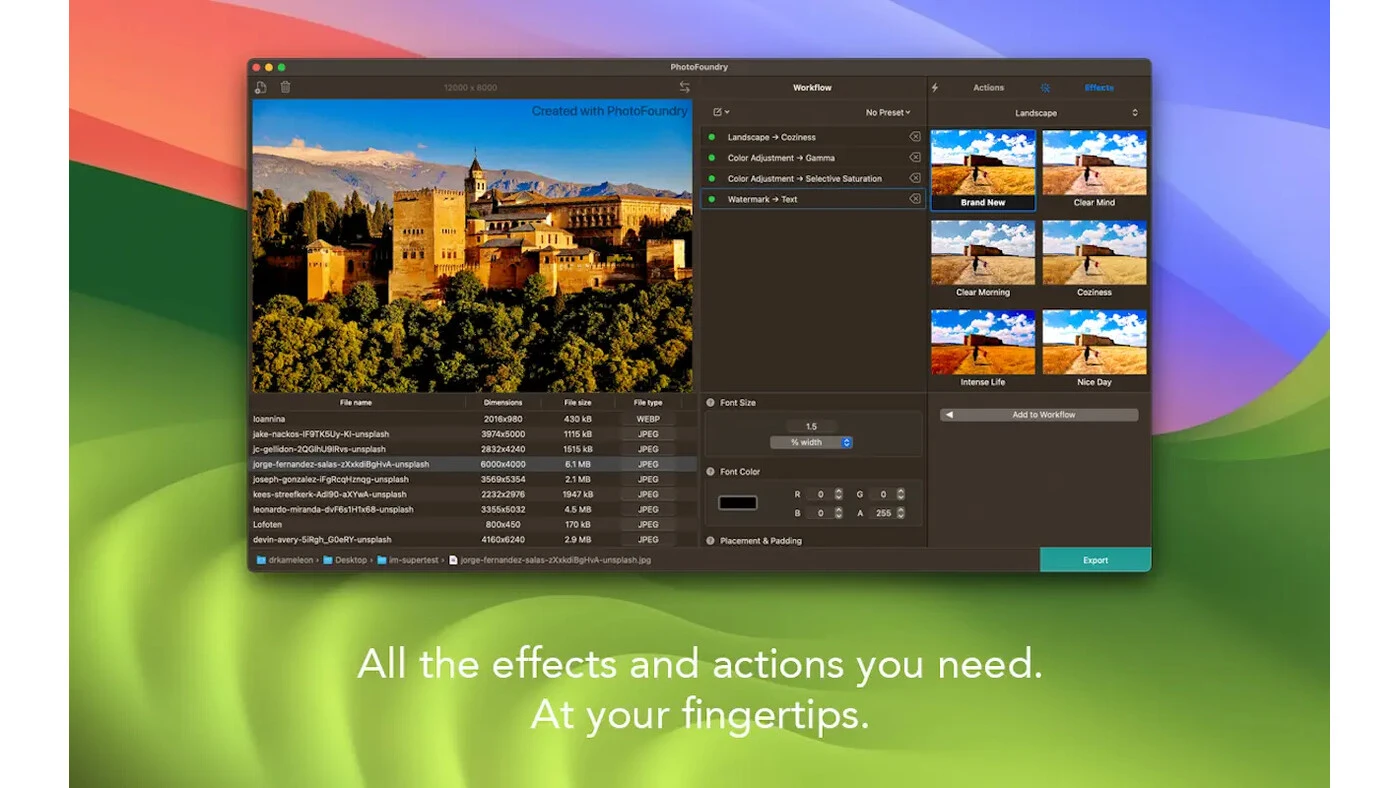Viewport: 1400px width, 788px height.
Task: Click the black Font Color swatch
Action: click(x=738, y=503)
